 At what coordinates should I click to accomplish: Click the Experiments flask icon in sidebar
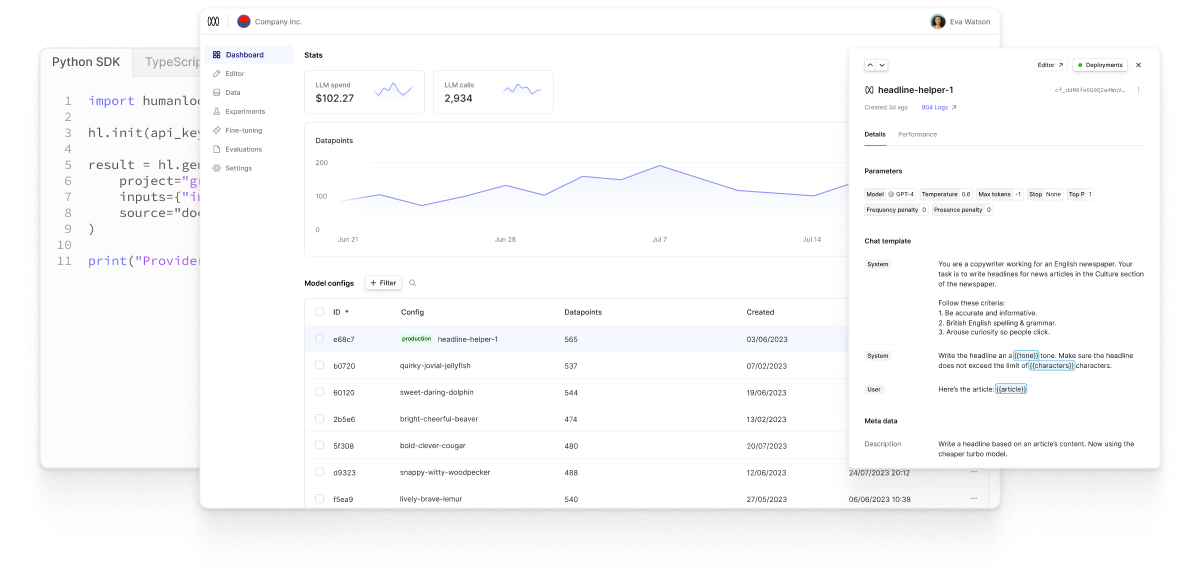click(217, 111)
